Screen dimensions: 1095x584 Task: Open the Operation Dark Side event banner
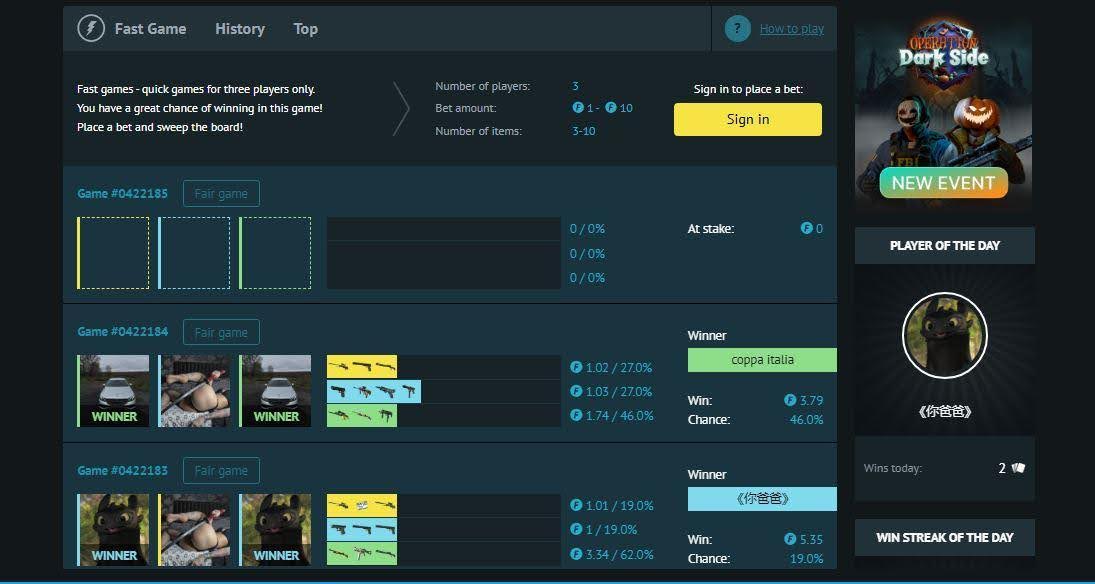(944, 112)
